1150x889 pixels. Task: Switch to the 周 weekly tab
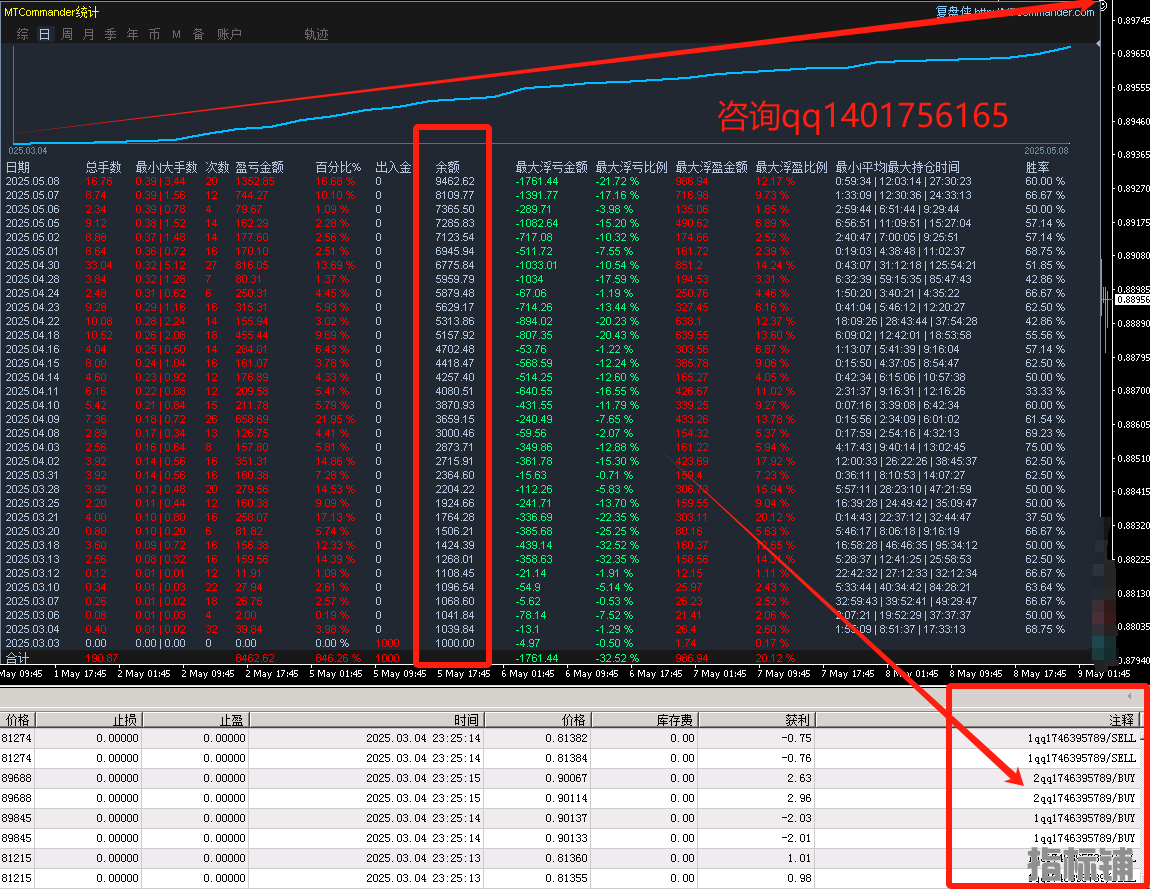(67, 34)
